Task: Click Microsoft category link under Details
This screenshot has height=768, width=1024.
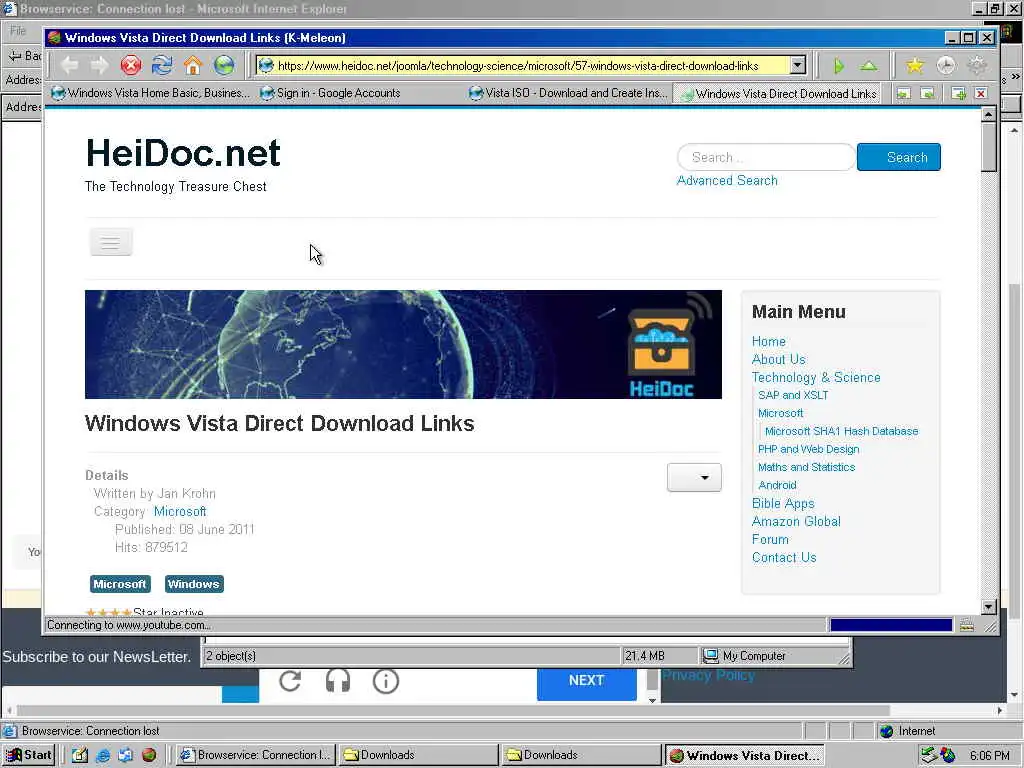Action: [180, 511]
